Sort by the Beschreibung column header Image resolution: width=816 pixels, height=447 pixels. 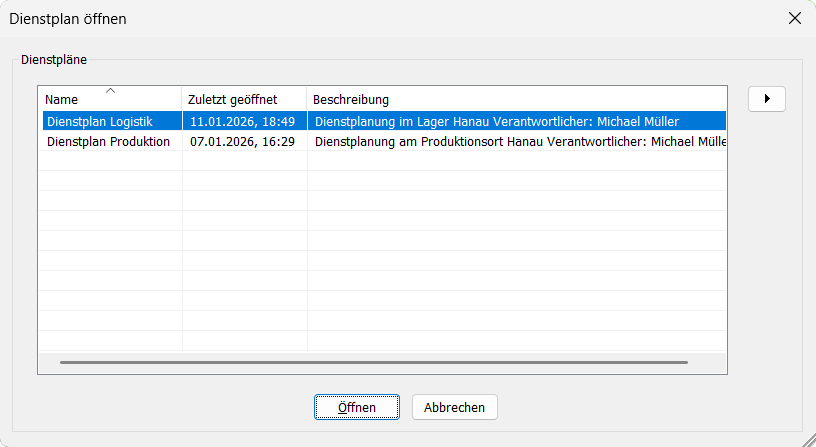point(516,99)
